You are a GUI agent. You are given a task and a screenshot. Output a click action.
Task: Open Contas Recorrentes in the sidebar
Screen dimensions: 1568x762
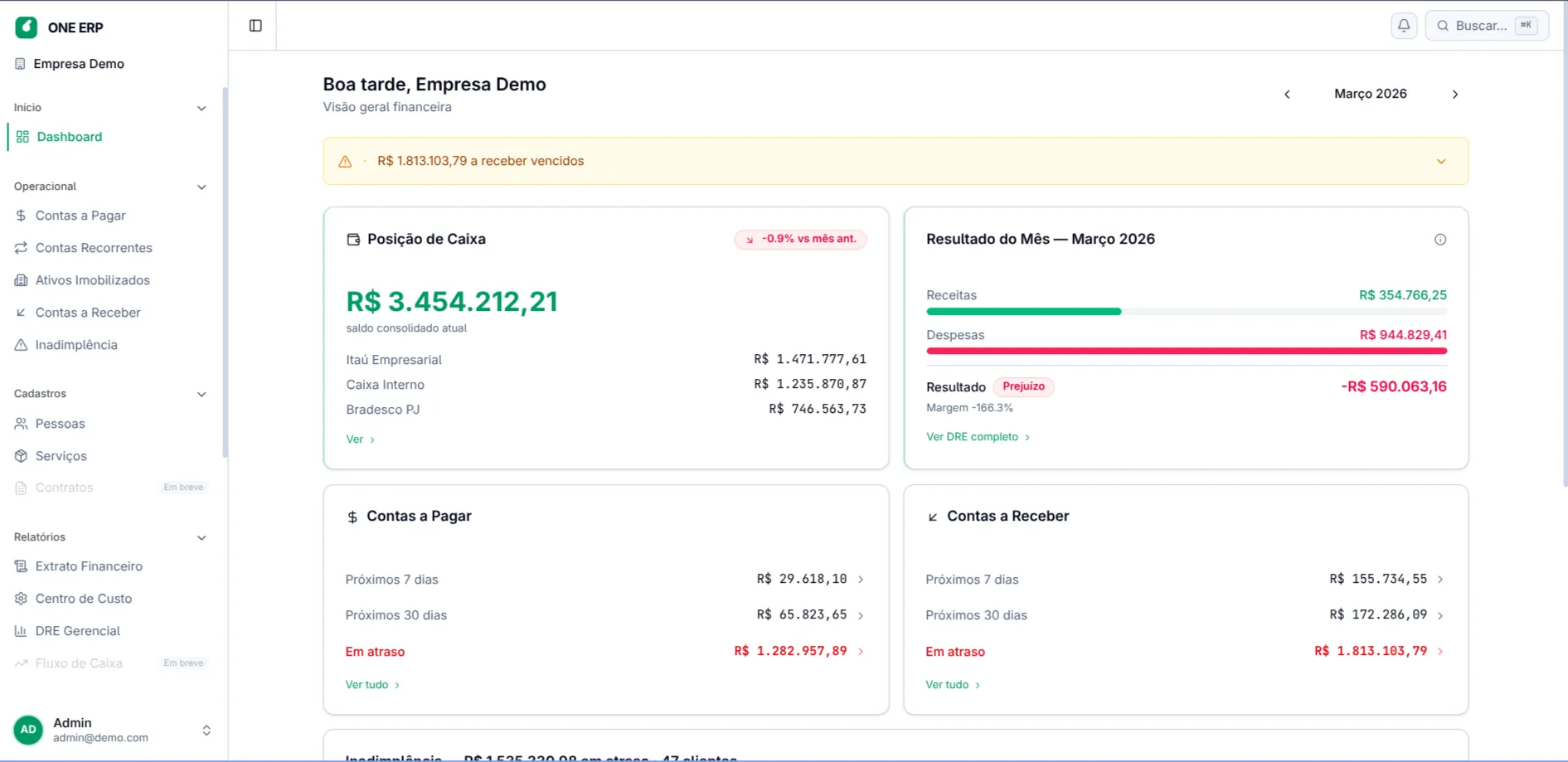pyautogui.click(x=94, y=248)
